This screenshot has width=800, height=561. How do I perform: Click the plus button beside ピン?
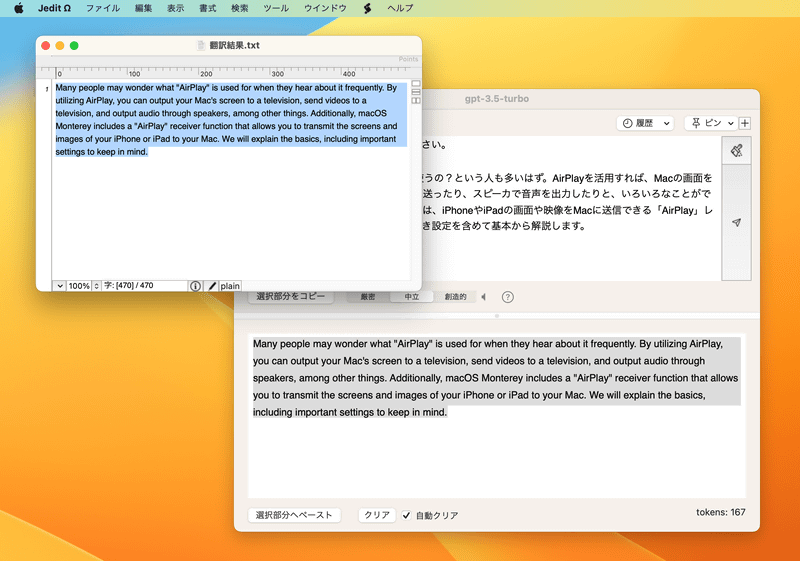click(745, 123)
